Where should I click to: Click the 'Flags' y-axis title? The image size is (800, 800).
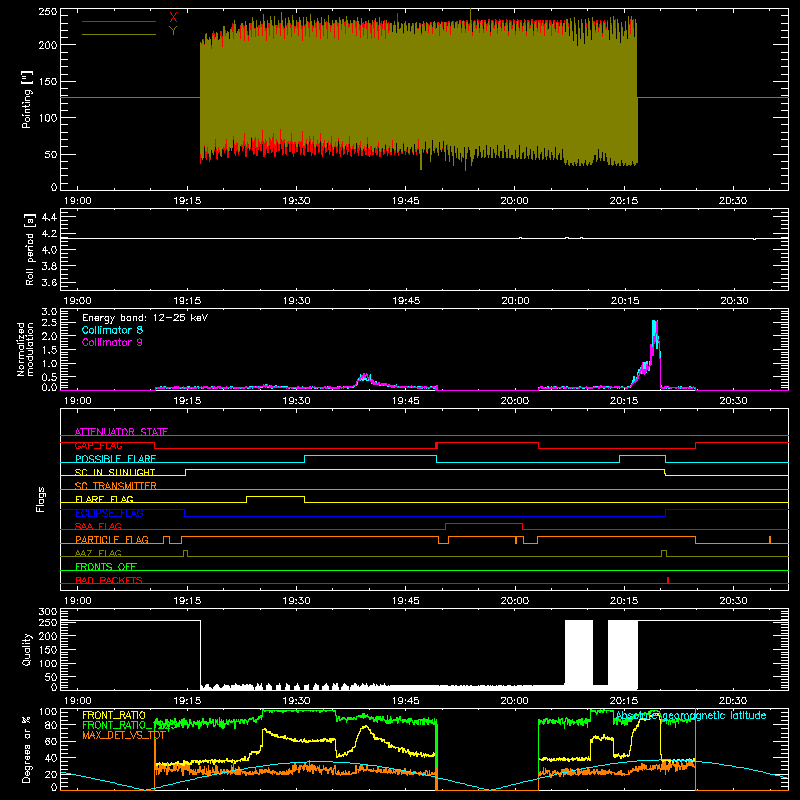40,499
